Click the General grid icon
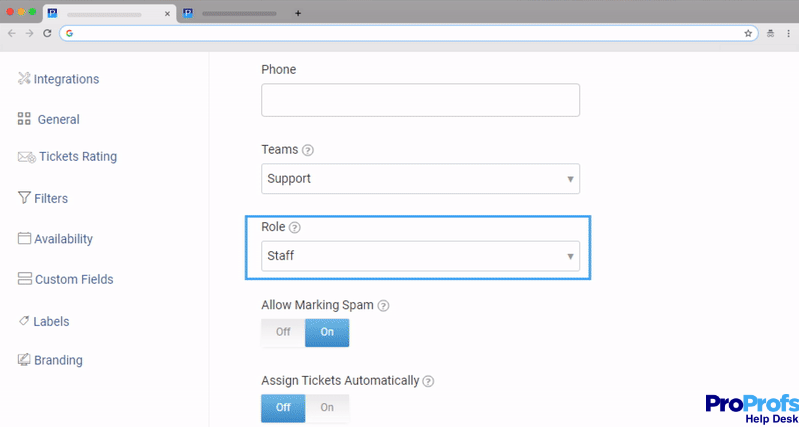This screenshot has width=799, height=427. tap(24, 119)
